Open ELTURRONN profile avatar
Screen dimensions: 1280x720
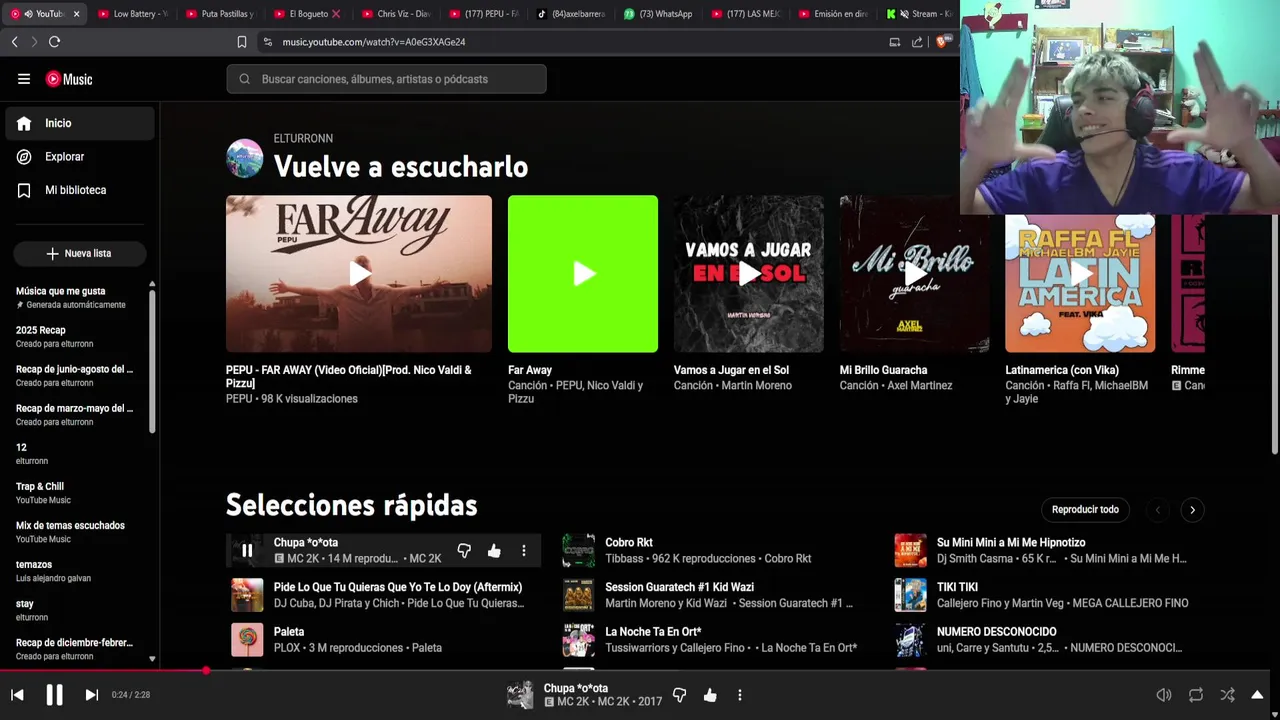tap(245, 158)
